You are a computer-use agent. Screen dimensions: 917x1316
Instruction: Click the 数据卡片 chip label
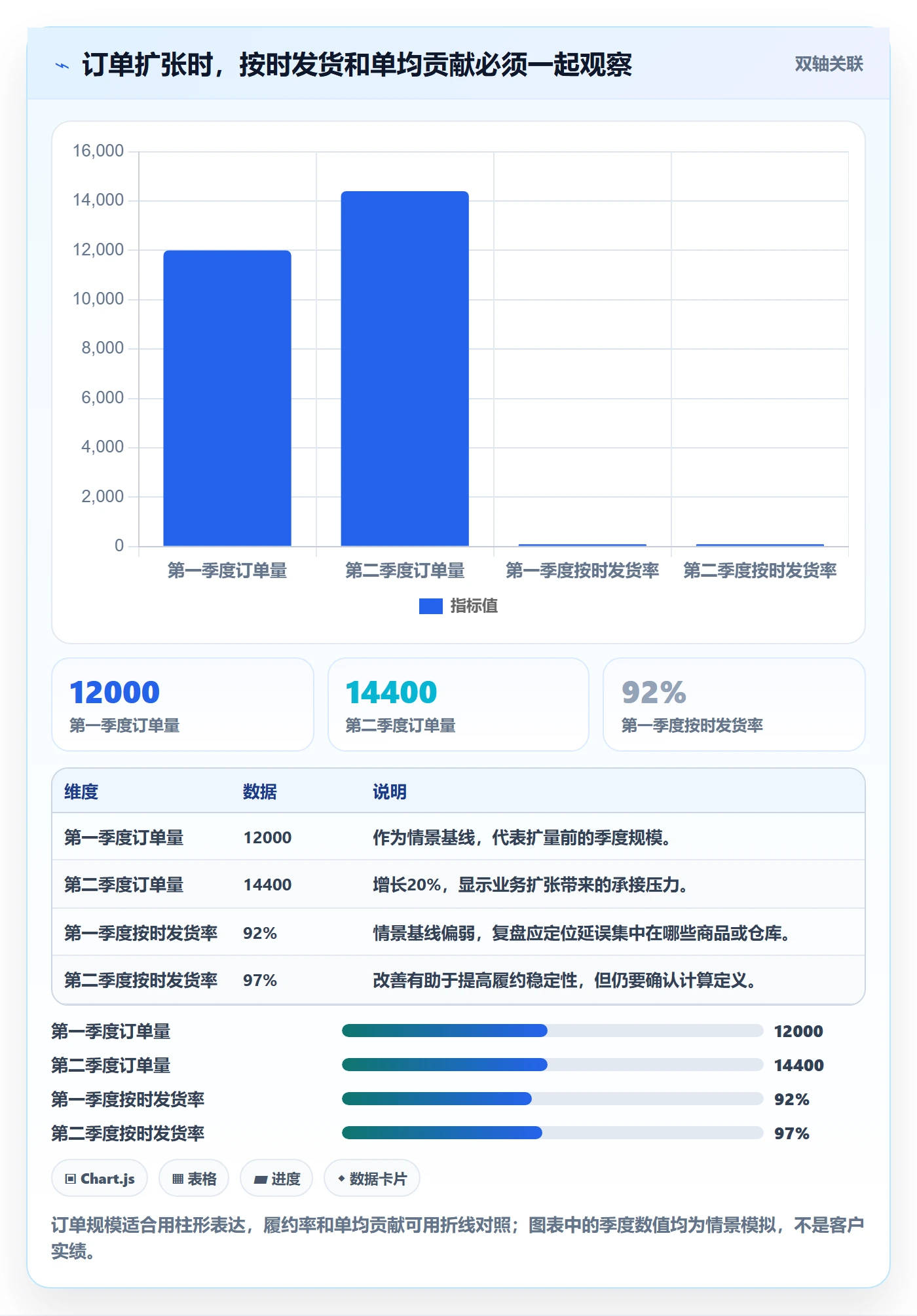378,1179
